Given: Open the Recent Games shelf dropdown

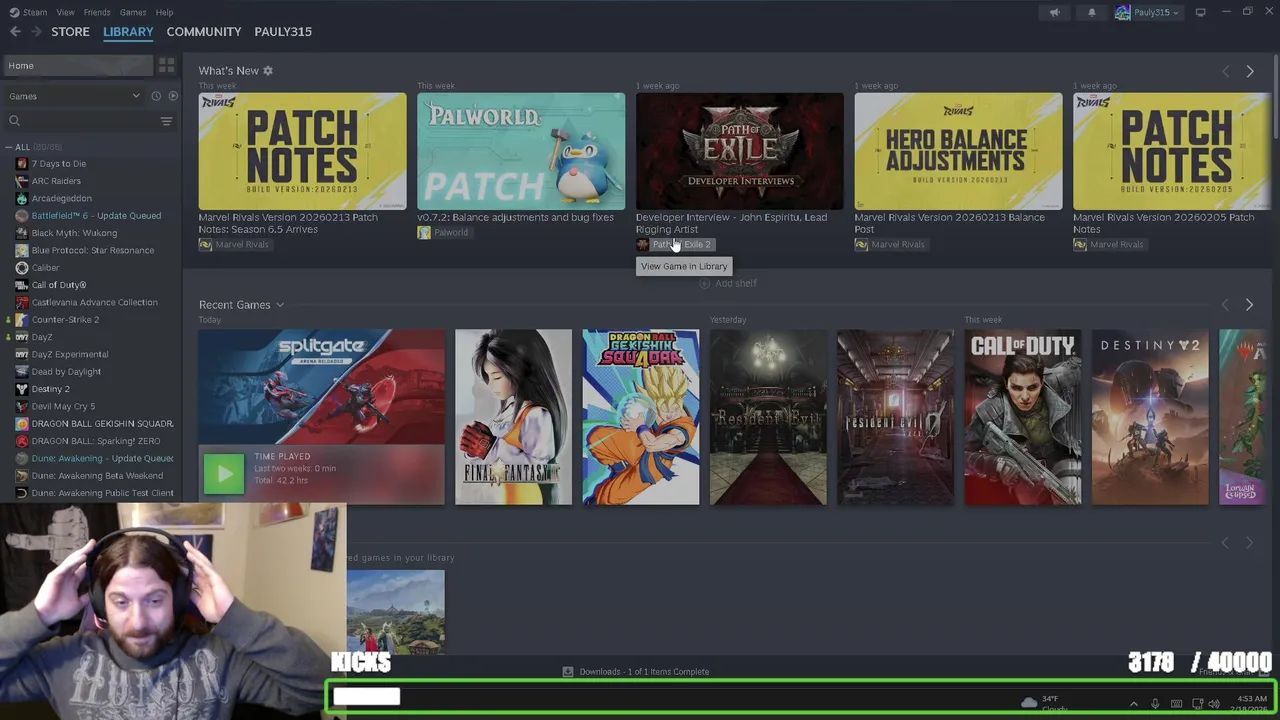Looking at the screenshot, I should [x=280, y=305].
